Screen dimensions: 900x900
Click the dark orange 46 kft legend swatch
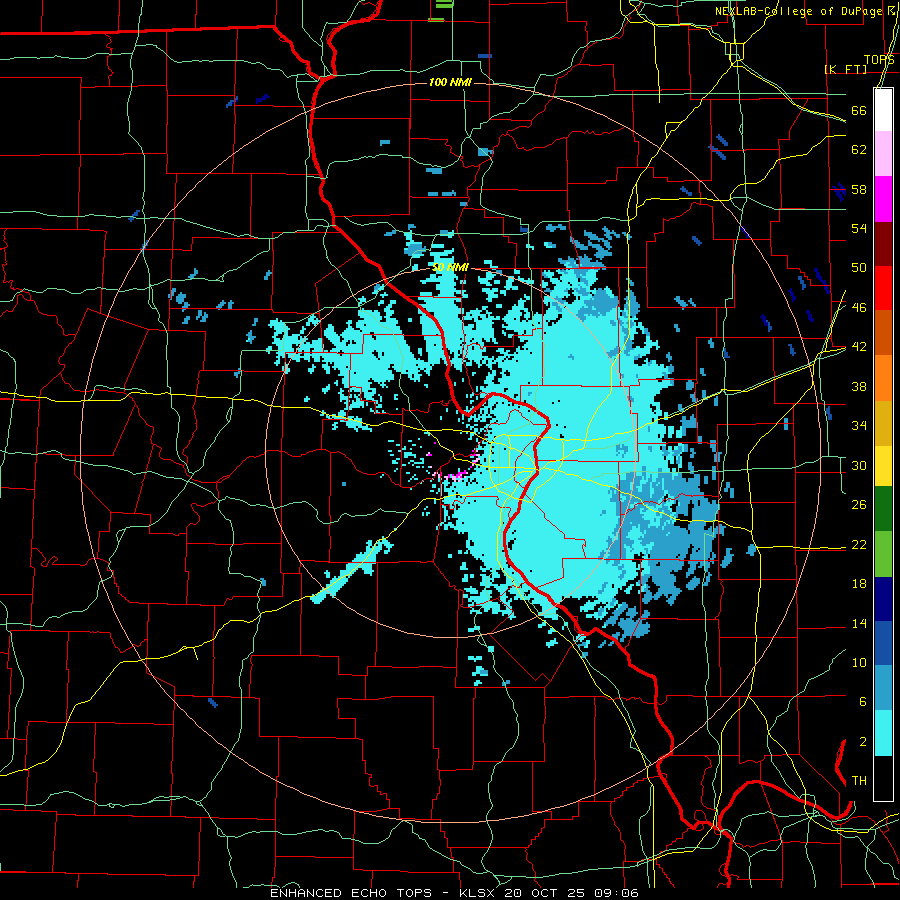[x=883, y=332]
